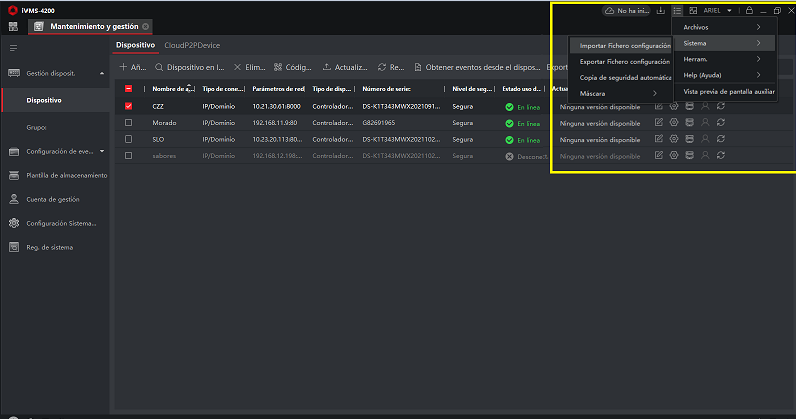This screenshot has width=796, height=419.
Task: Collapse the Gestión disposit. section
Action: coord(102,73)
